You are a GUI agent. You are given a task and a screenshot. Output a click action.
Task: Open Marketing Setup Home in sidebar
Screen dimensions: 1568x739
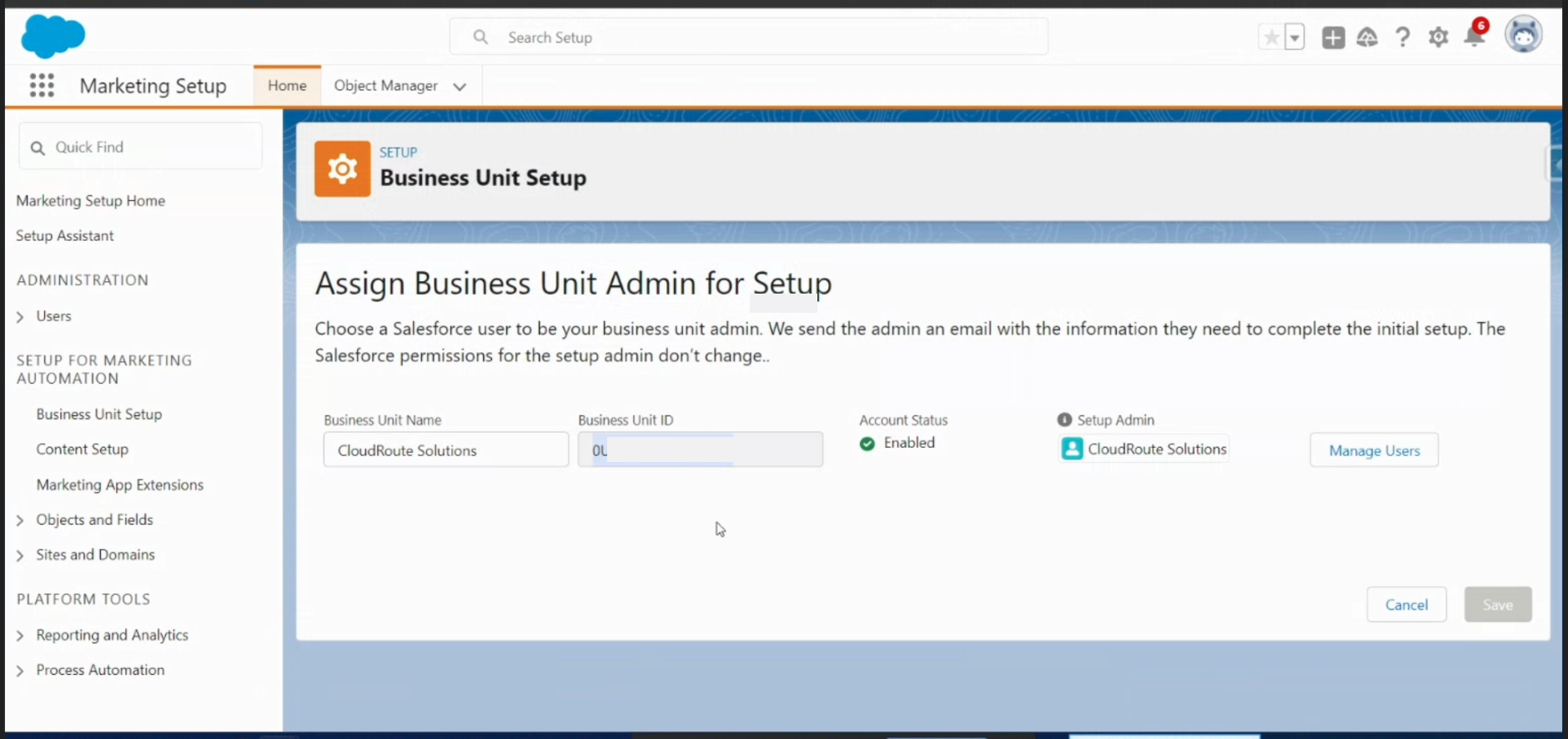[90, 201]
